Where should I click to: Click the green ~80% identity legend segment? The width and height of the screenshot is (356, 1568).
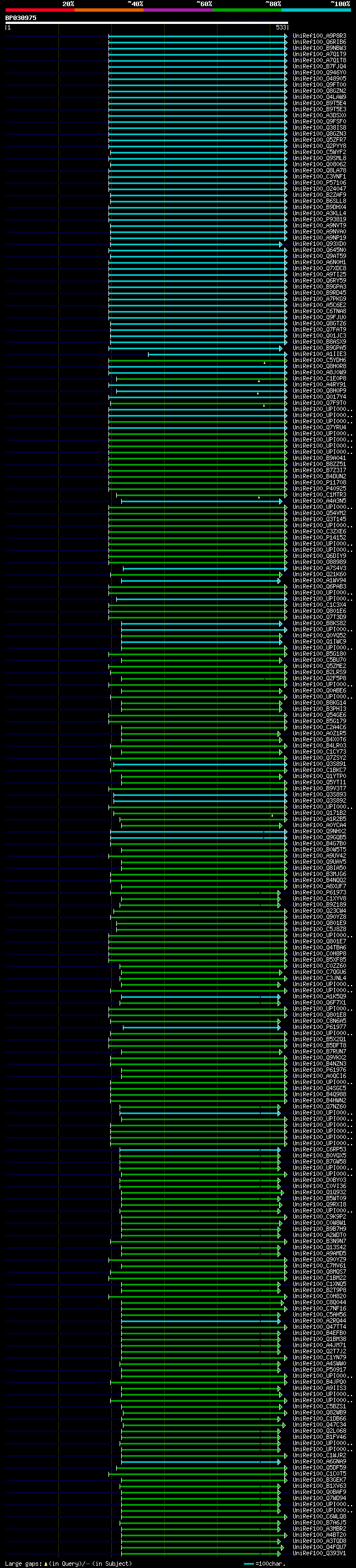(247, 10)
